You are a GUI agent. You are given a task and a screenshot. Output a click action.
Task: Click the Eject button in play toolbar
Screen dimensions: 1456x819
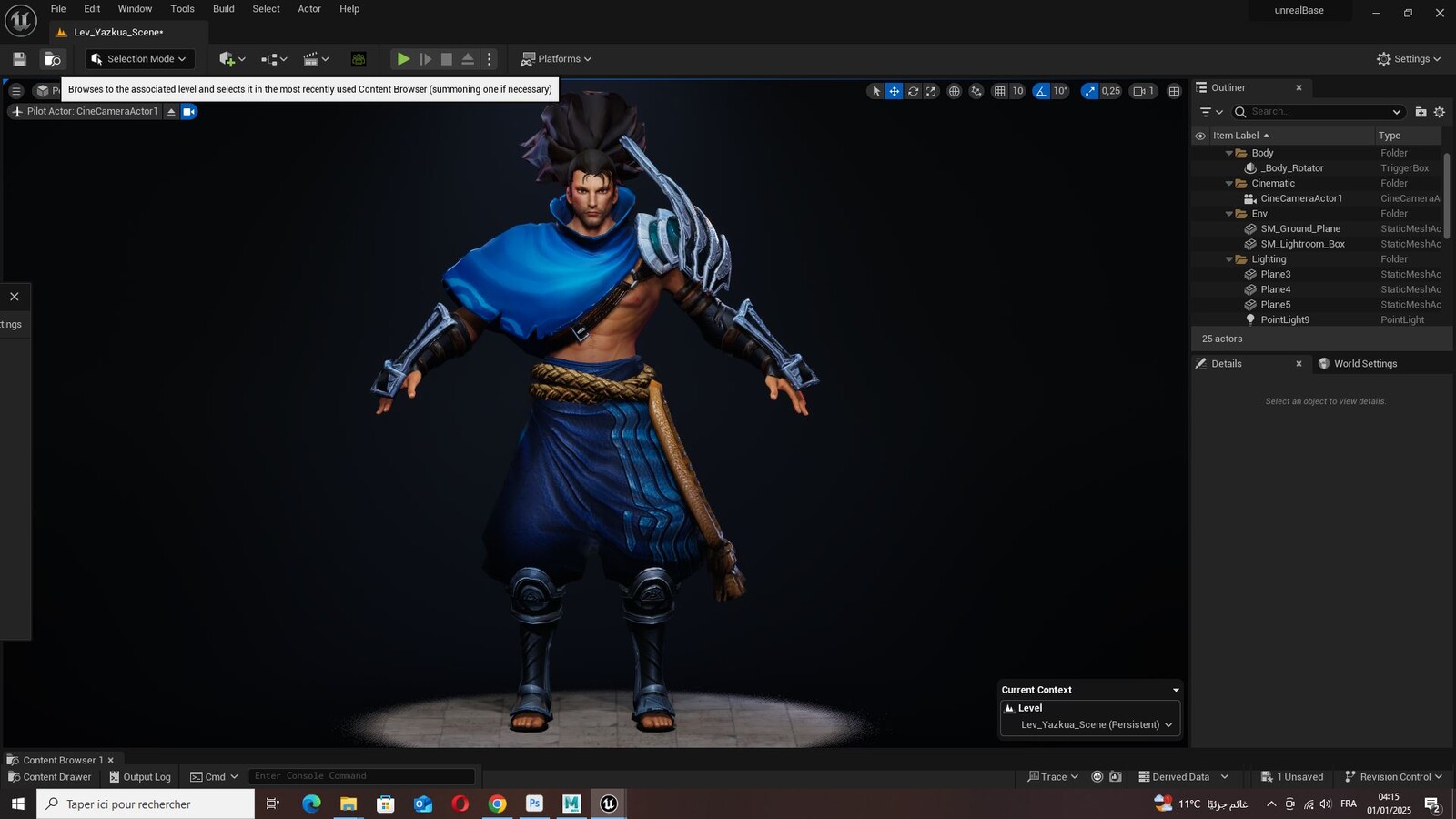(468, 59)
